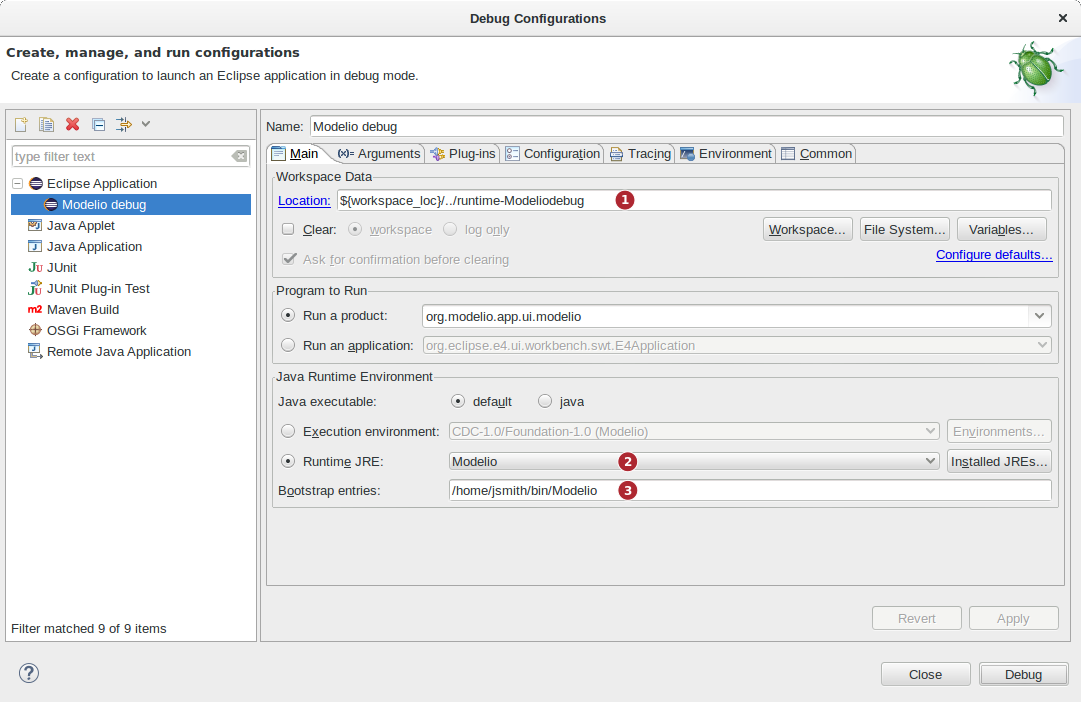
Task: Select the OSGi Framework configuration type
Action: tap(96, 330)
